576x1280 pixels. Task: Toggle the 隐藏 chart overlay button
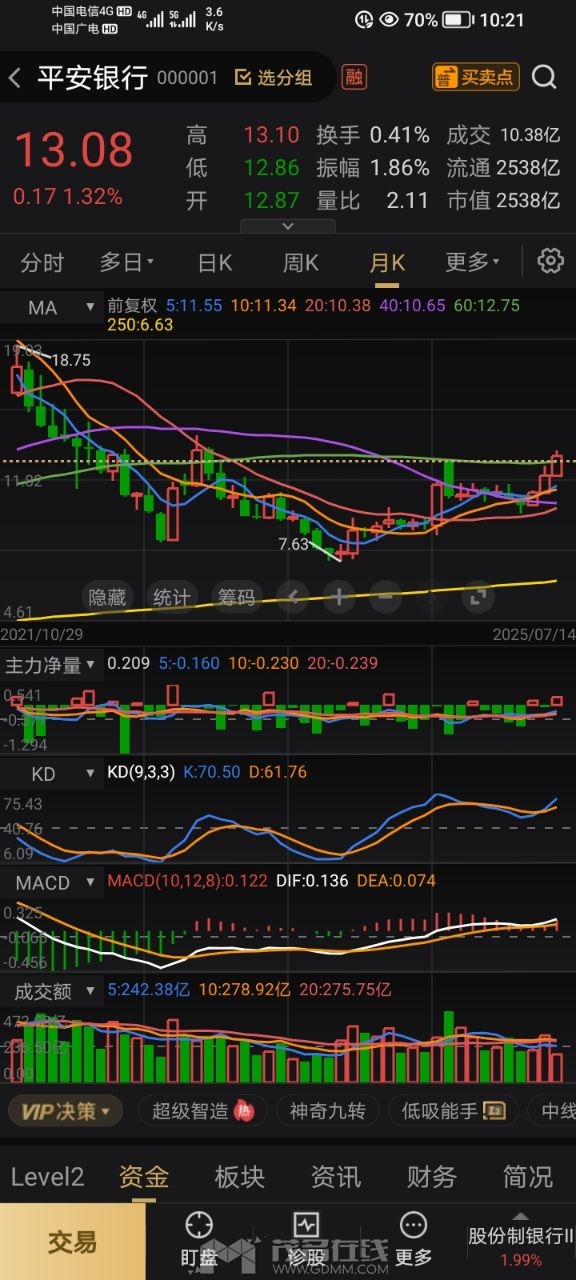click(x=108, y=598)
